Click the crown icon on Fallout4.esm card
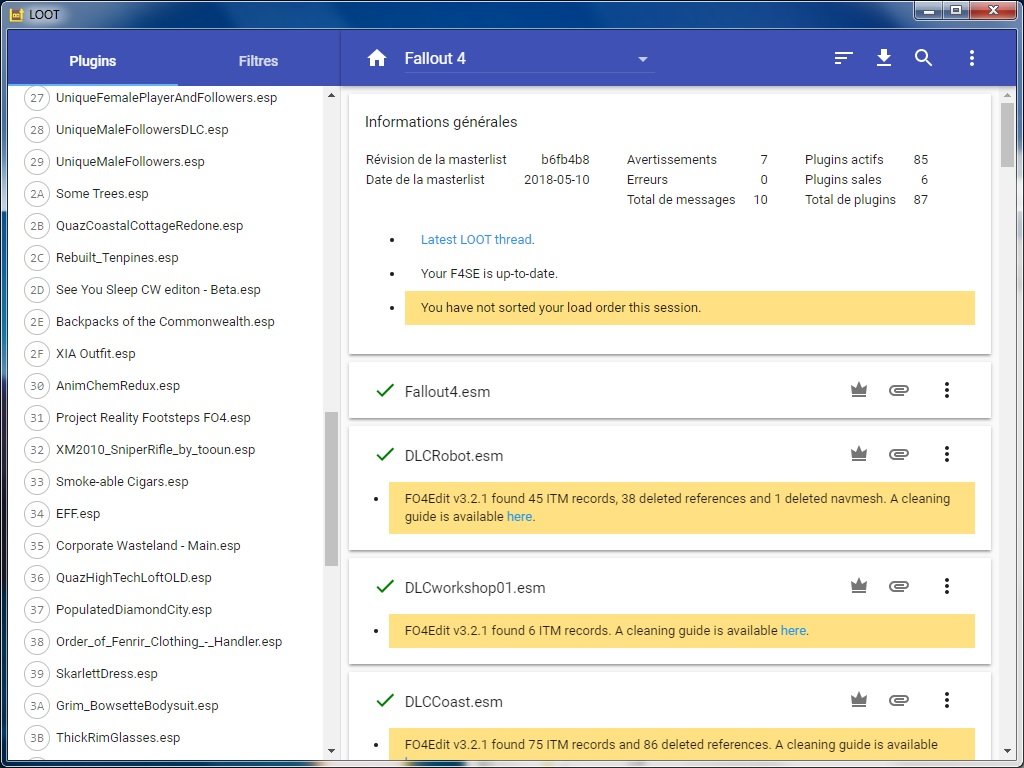 859,391
